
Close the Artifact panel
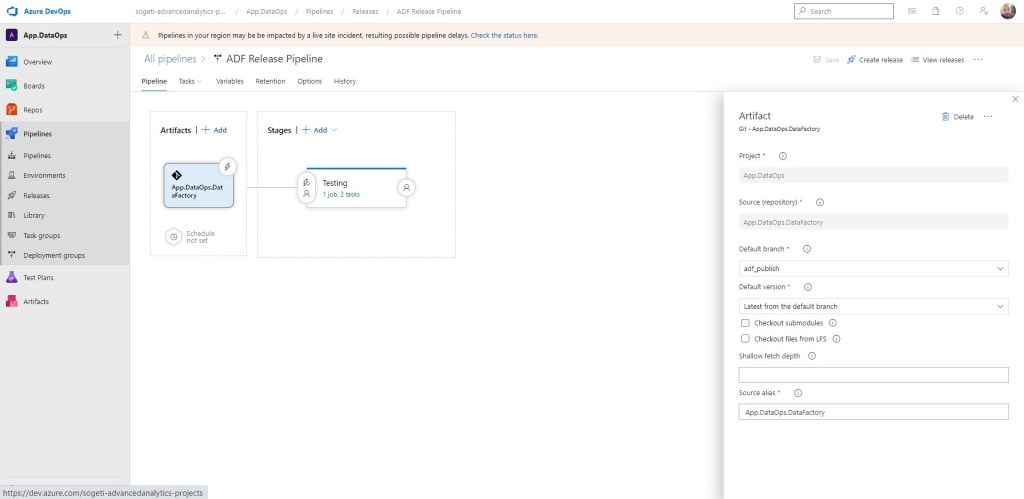pos(1015,99)
